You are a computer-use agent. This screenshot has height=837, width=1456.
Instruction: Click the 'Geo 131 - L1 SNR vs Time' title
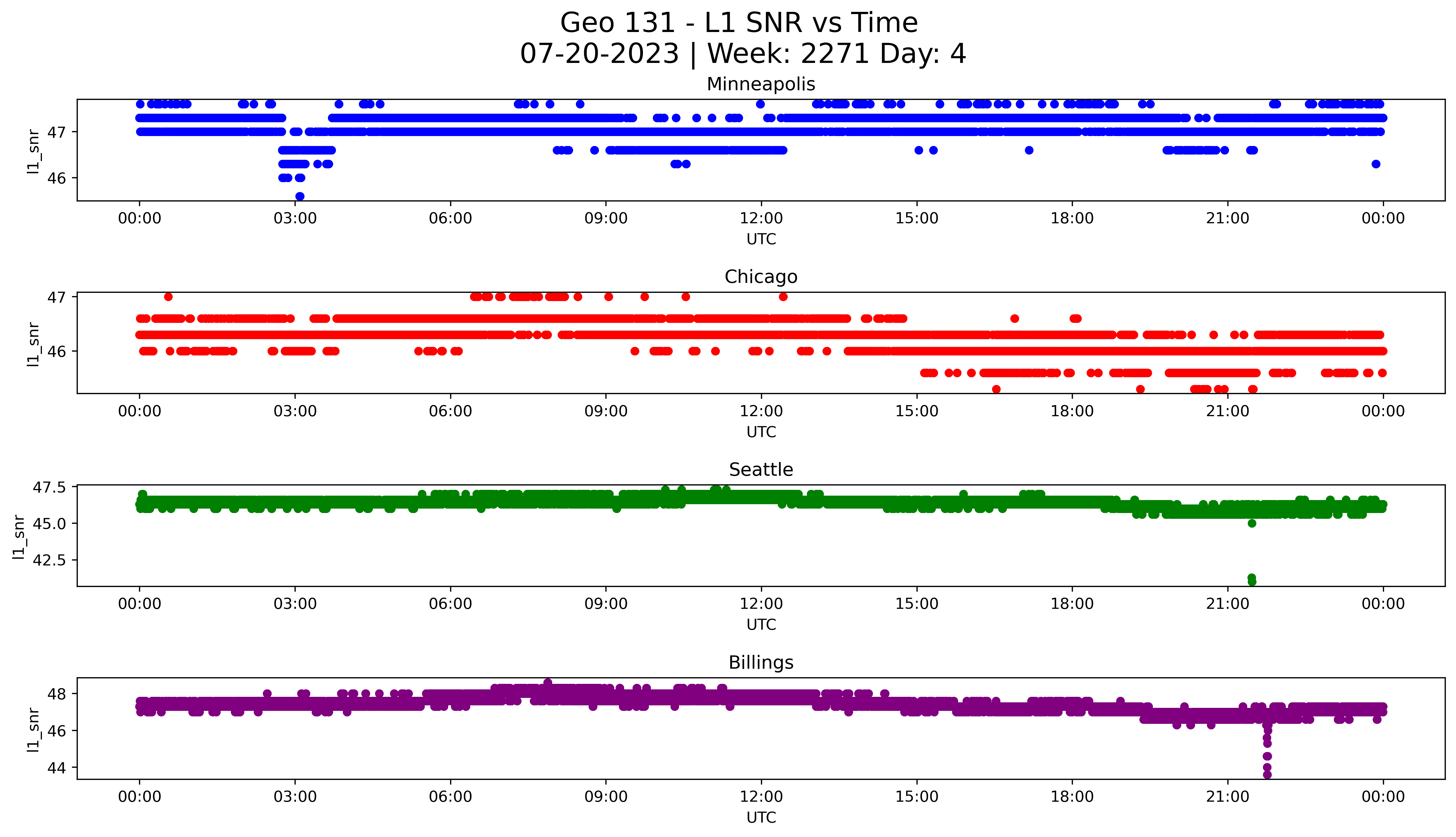coord(739,23)
